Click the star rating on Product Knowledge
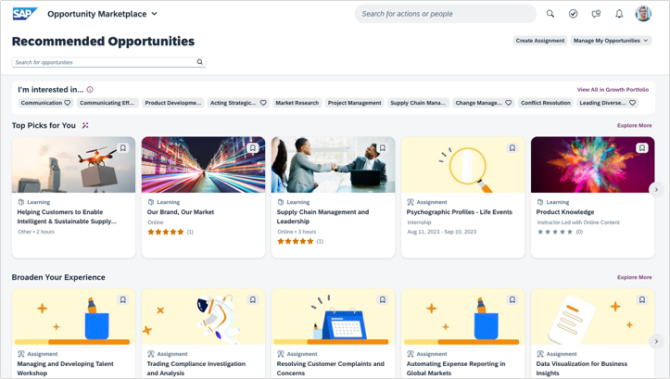This screenshot has width=670, height=379. (555, 232)
